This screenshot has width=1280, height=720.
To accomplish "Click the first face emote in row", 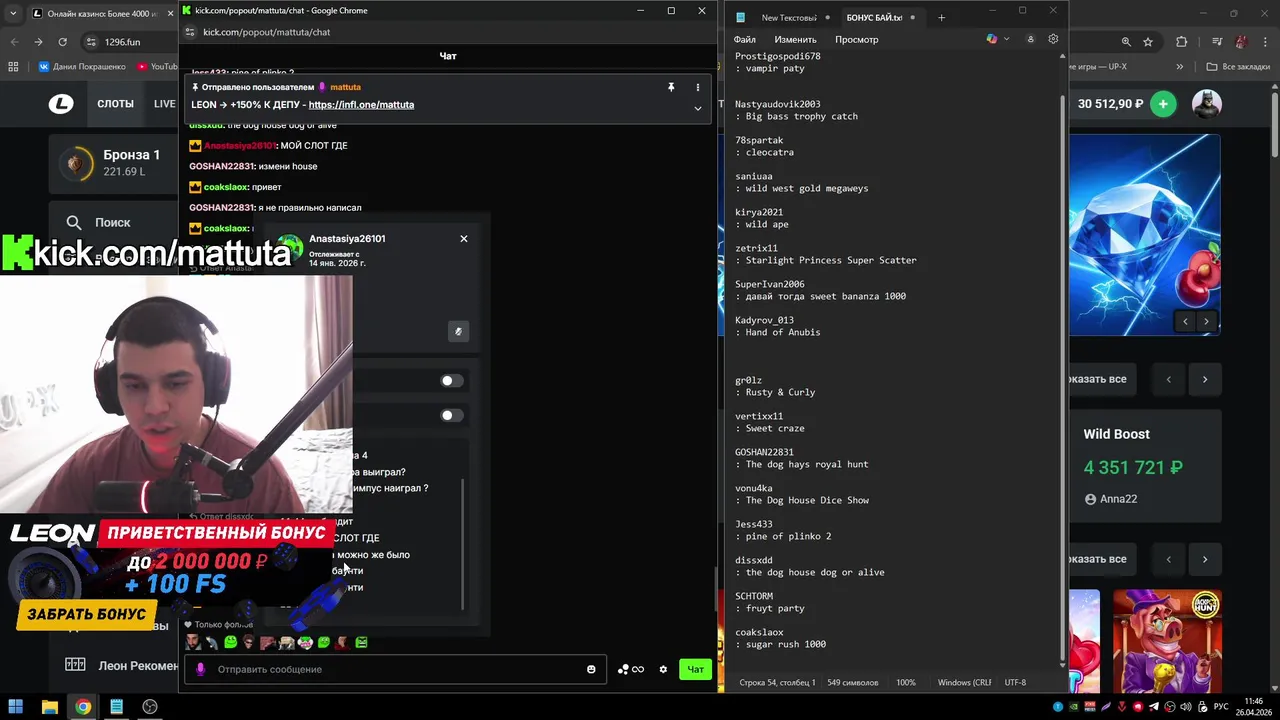I will pos(193,642).
